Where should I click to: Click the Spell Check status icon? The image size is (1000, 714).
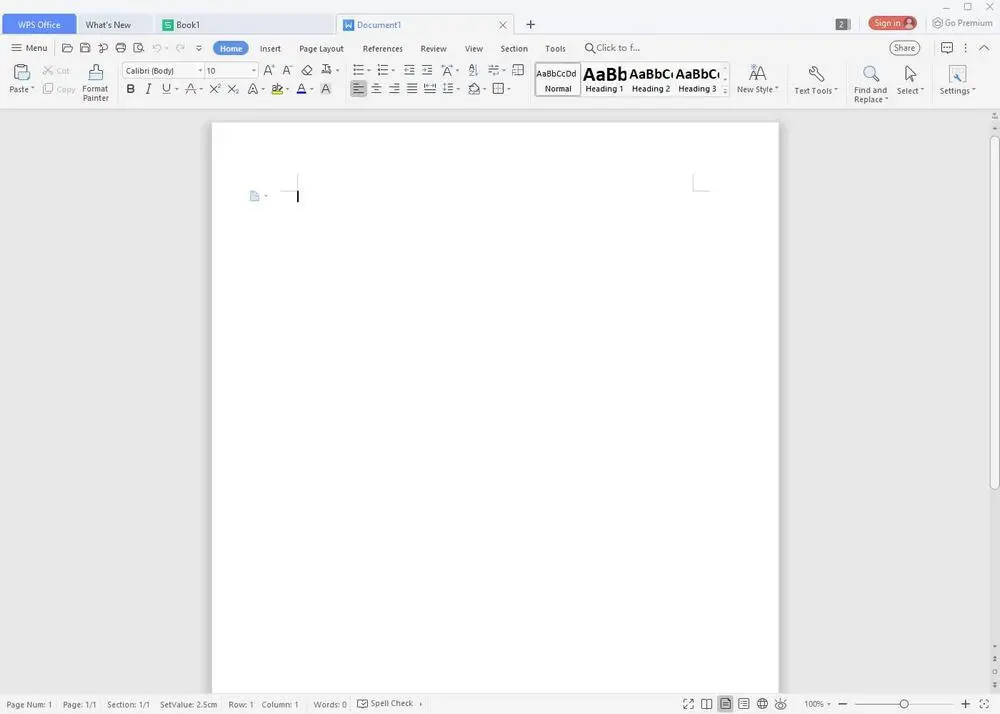(362, 704)
